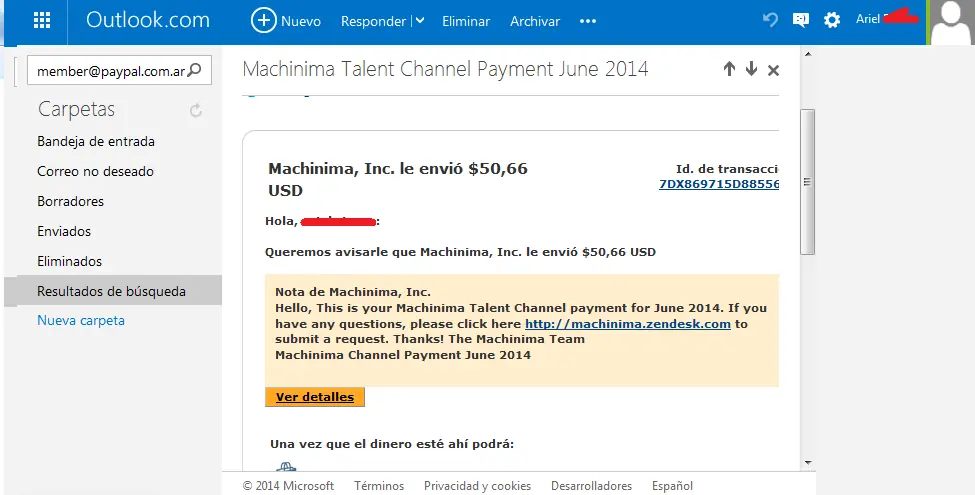Change language via Español footer link
Viewport: 975px width, 495px height.
tap(672, 486)
